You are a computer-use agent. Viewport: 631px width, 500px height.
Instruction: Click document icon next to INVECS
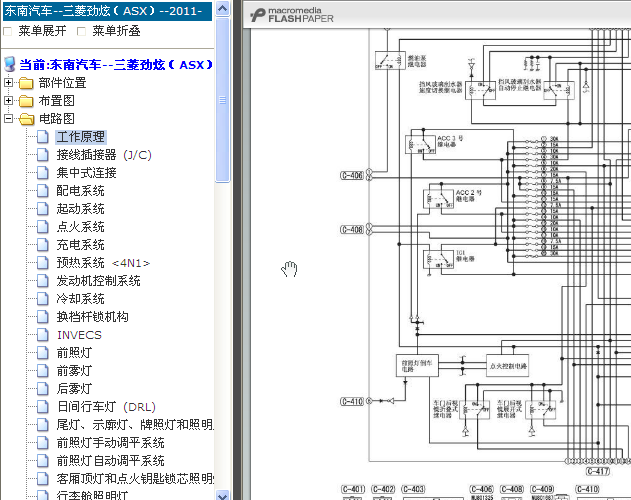43,335
